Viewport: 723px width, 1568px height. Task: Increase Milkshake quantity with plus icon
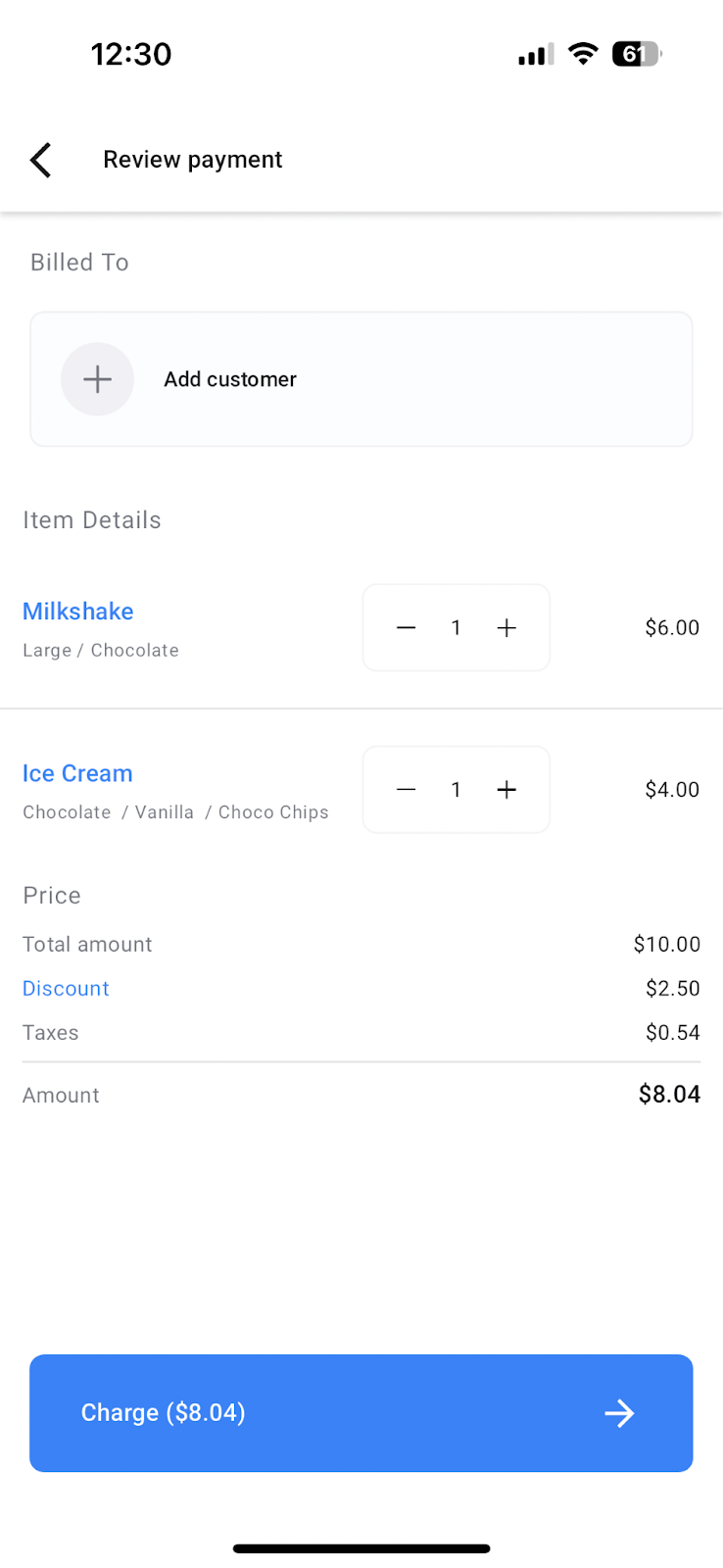point(506,628)
